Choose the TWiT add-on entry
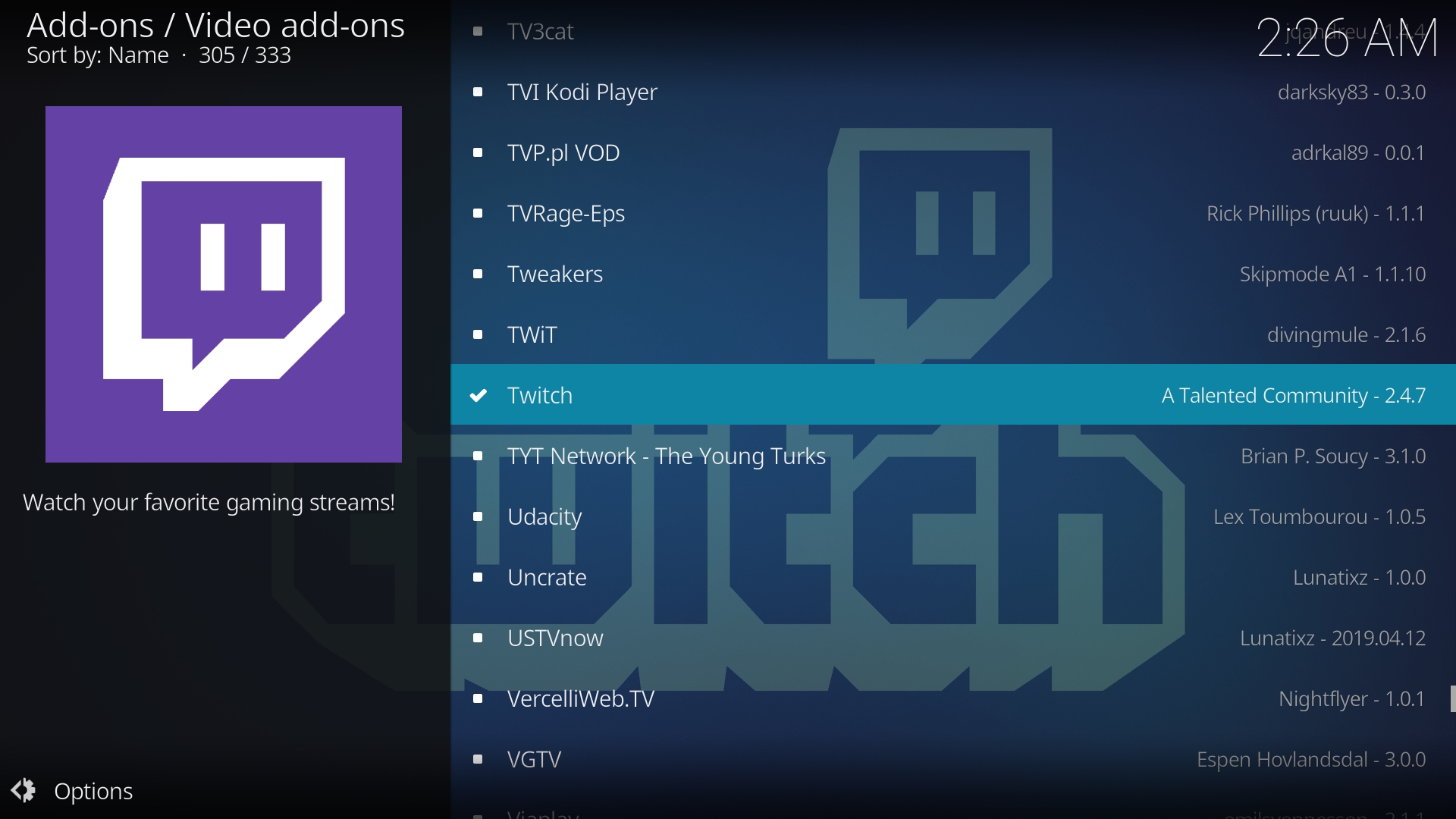The height and width of the screenshot is (819, 1456). 532,335
